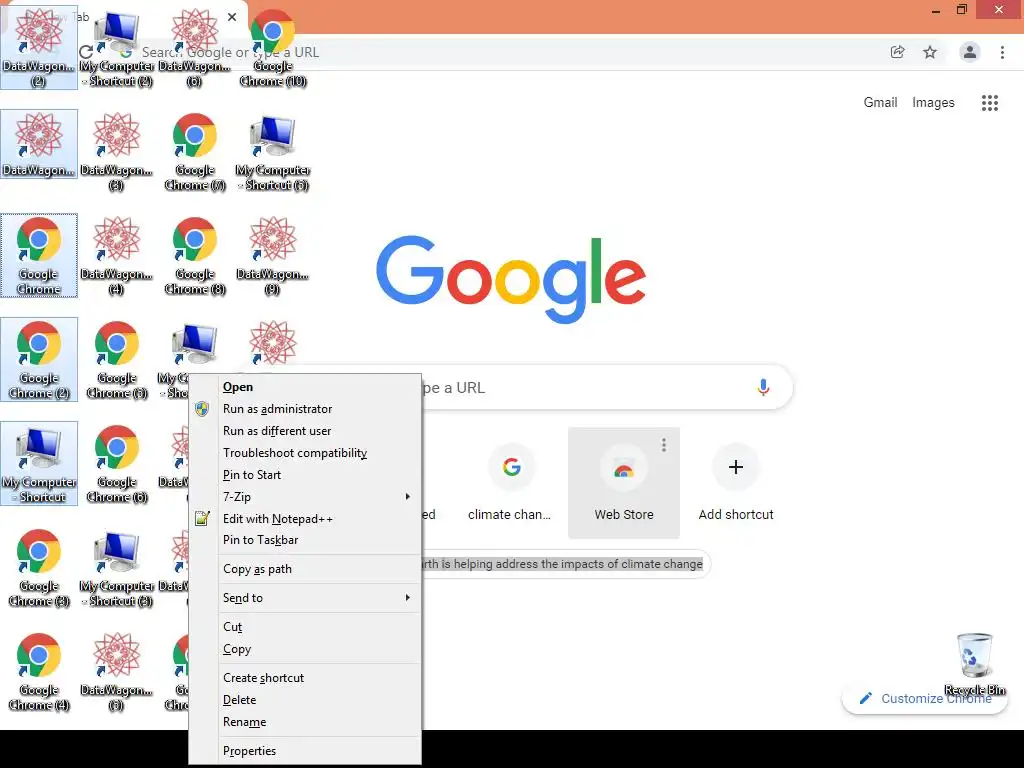
Task: Select 'DataWagon... (3)' desktop icon
Action: pos(117,152)
